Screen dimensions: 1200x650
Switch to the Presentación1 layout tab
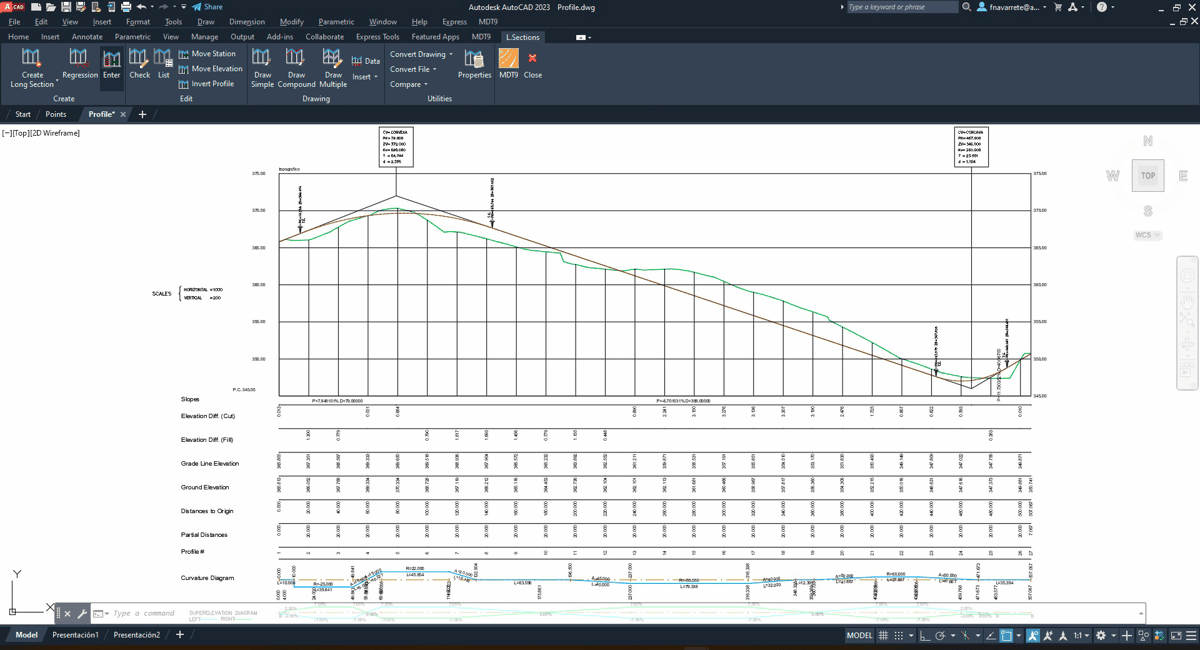[x=75, y=635]
